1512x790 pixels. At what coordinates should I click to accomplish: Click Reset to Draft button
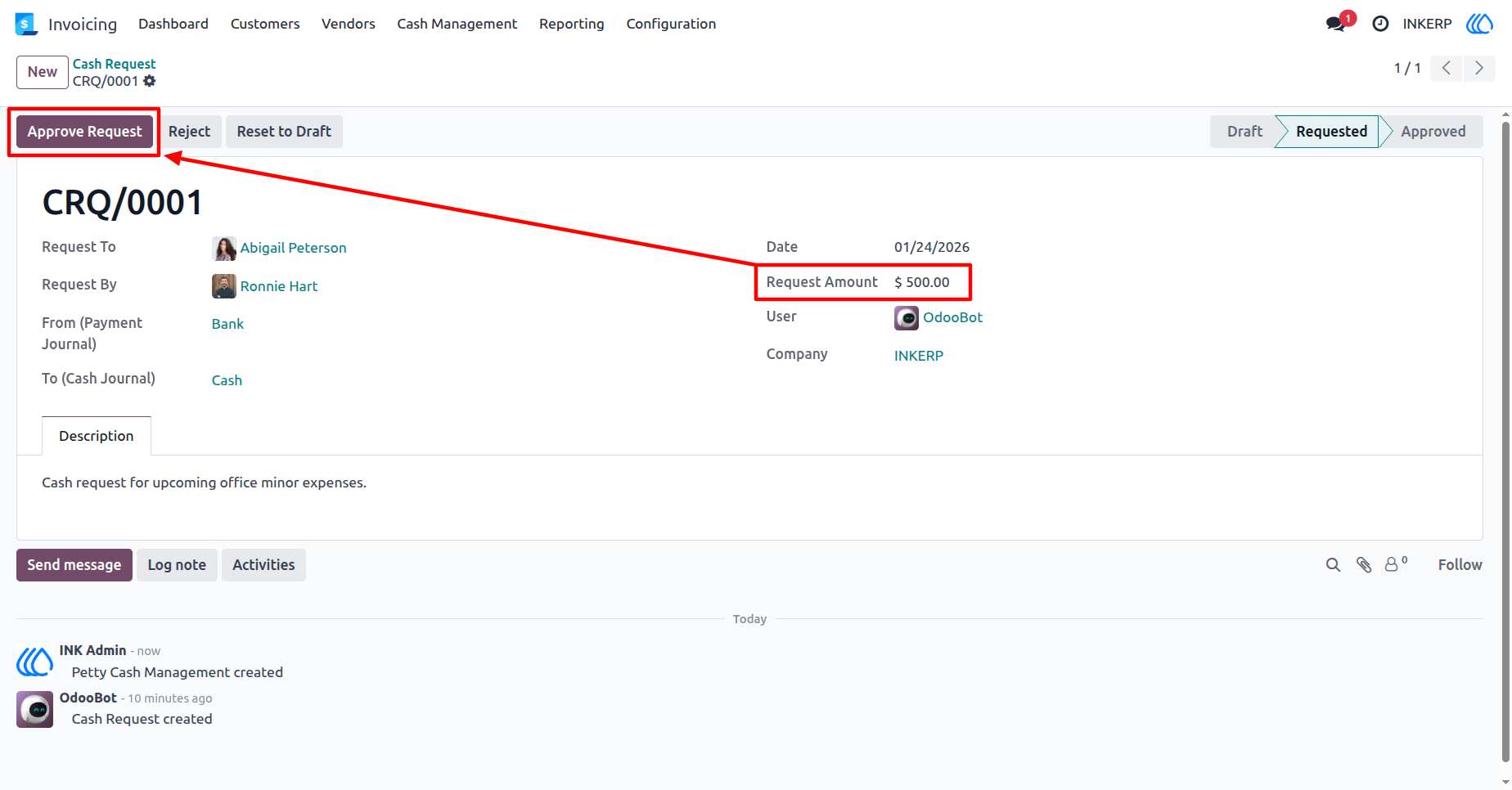[284, 132]
